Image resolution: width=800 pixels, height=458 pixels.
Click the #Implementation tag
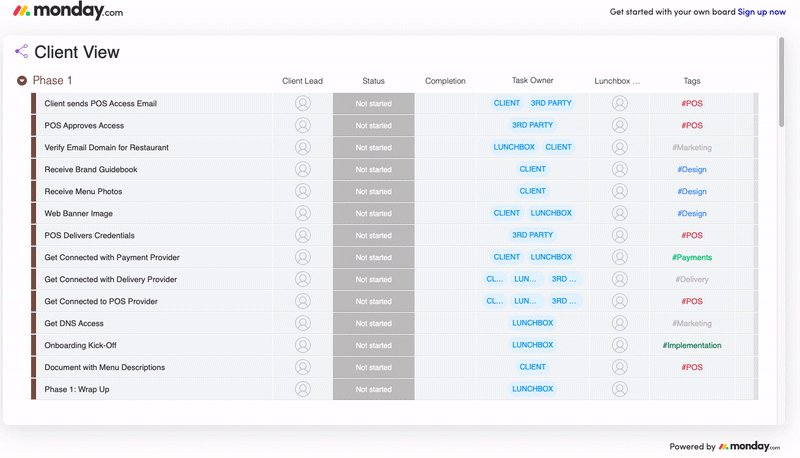tap(692, 345)
